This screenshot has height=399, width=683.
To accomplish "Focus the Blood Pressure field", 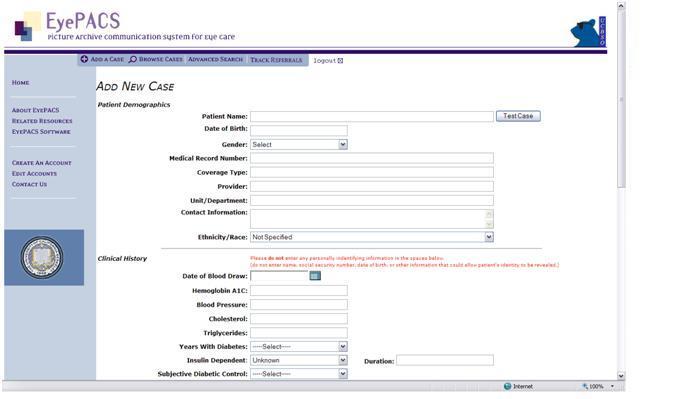I will [x=299, y=304].
